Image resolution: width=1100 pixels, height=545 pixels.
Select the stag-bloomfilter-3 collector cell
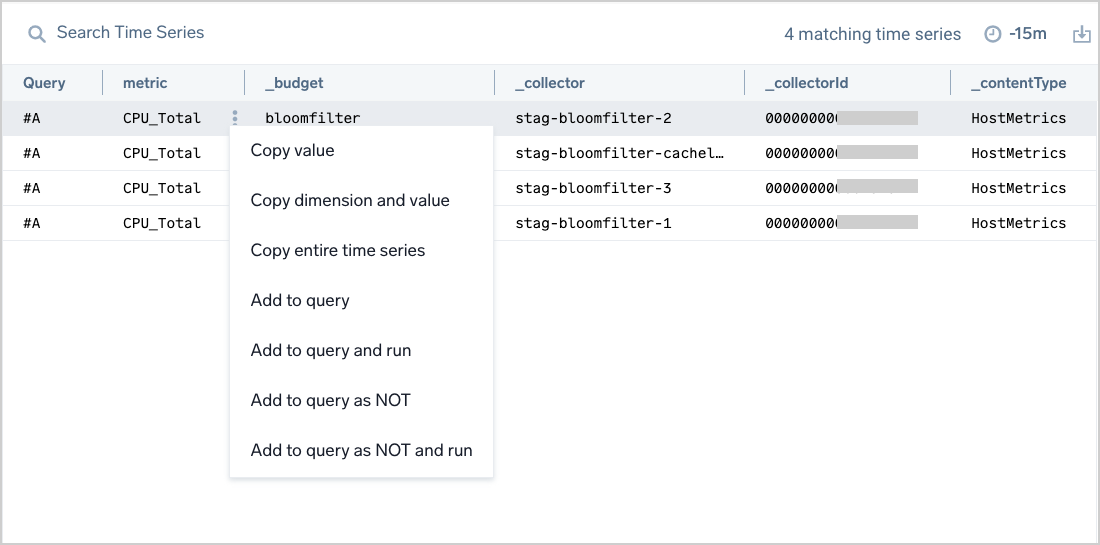[593, 188]
